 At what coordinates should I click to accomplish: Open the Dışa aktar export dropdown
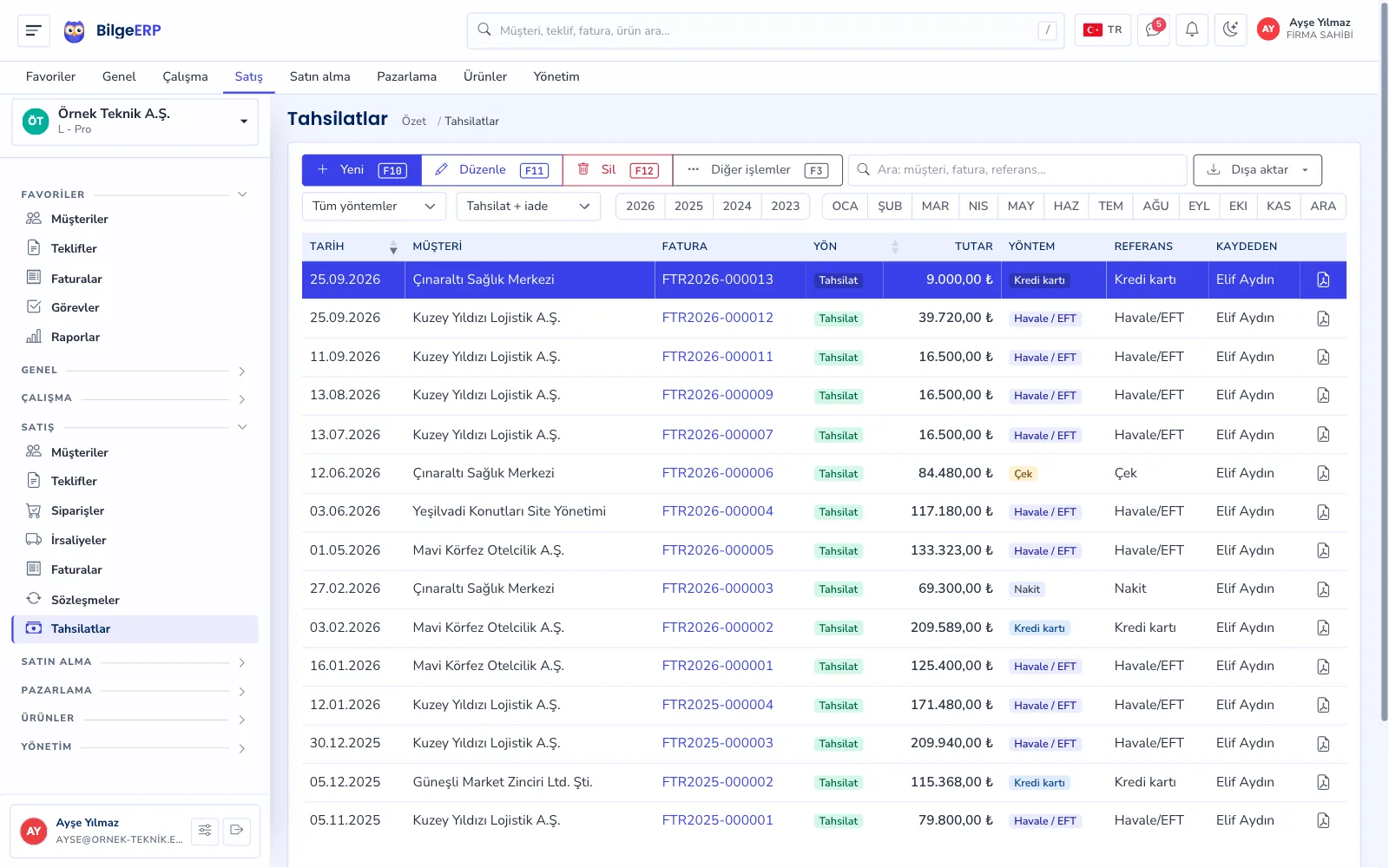pos(1257,170)
